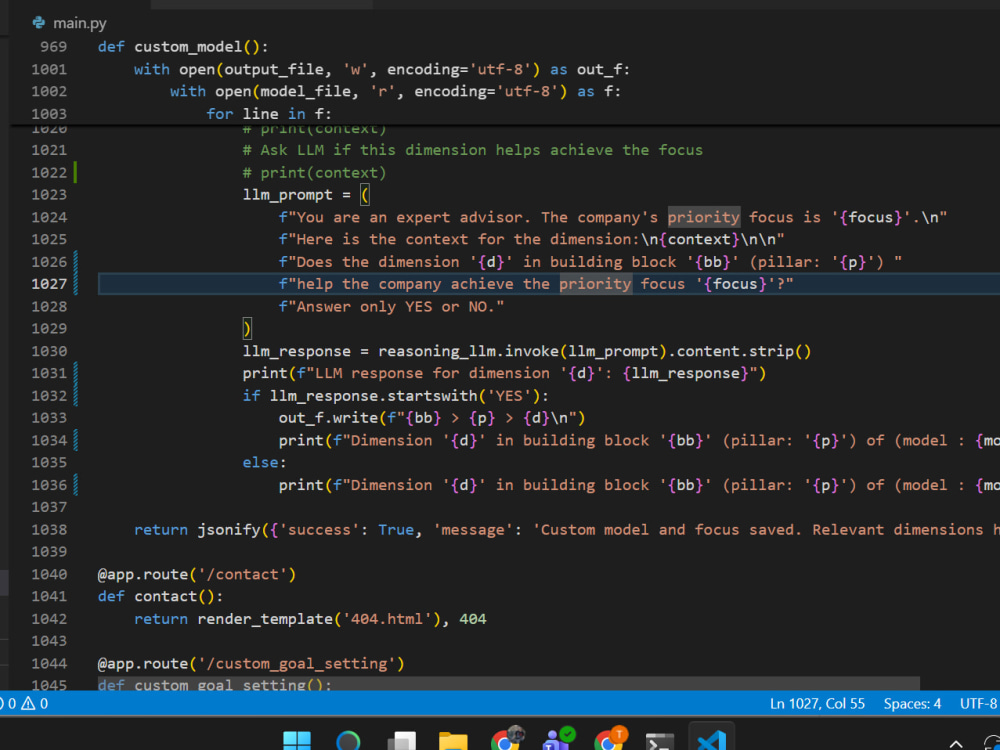The image size is (1000, 750).
Task: Click print statement on line 1036
Action: pos(639,485)
